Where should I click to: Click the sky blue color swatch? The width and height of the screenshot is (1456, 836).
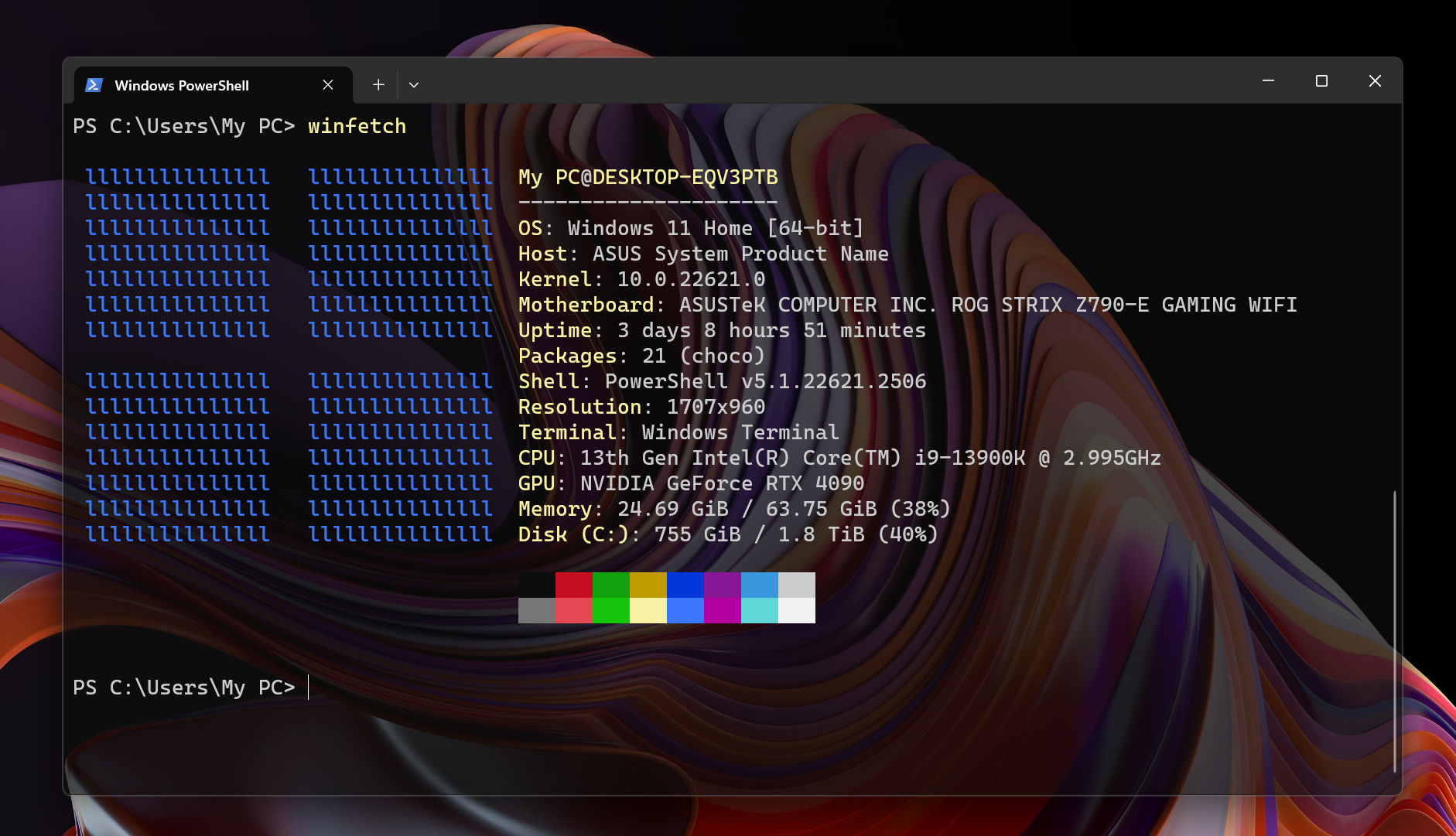[760, 585]
